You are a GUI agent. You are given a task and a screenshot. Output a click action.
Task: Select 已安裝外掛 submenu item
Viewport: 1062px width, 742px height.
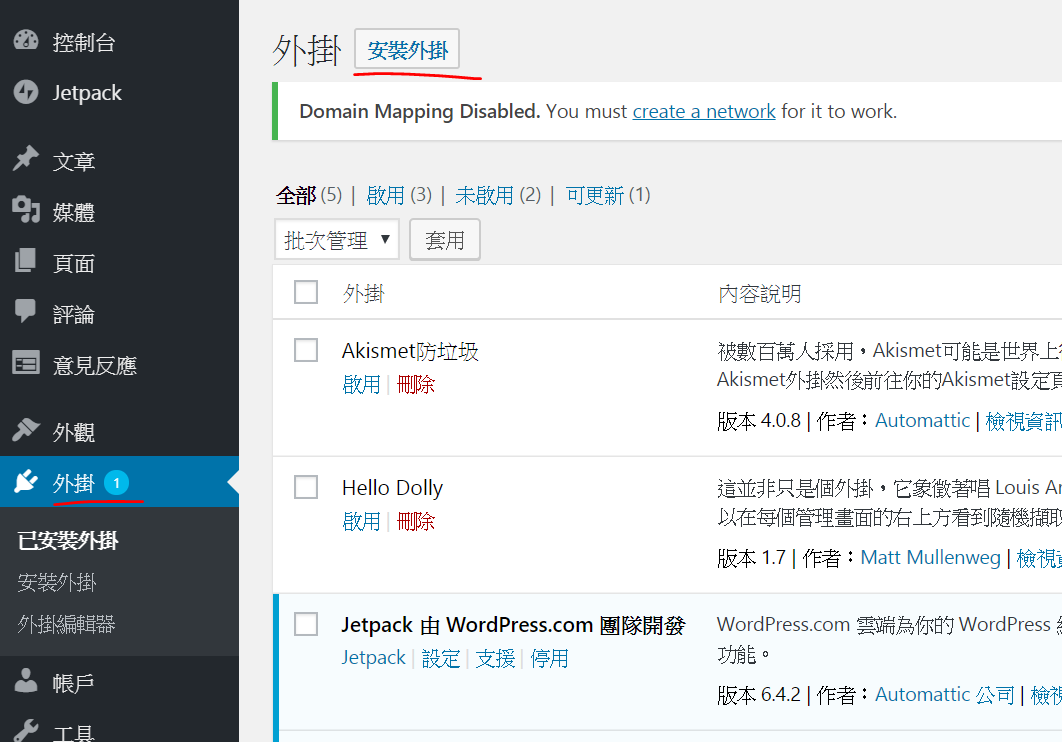(x=68, y=540)
